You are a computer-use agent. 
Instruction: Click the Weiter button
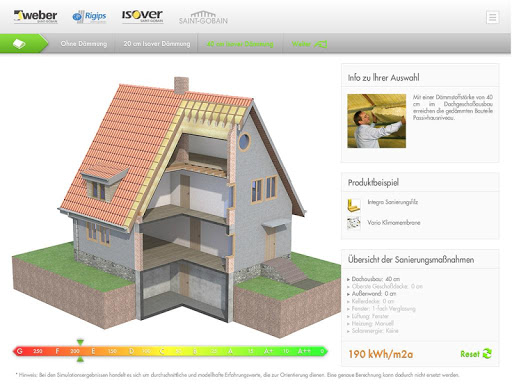pos(309,44)
